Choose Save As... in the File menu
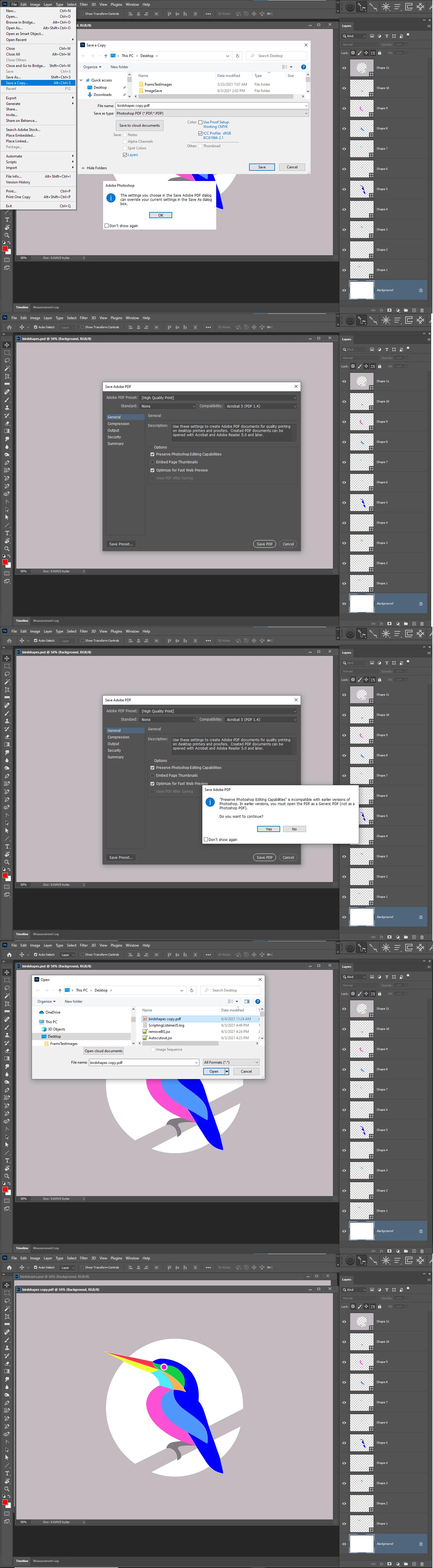 [x=38, y=77]
